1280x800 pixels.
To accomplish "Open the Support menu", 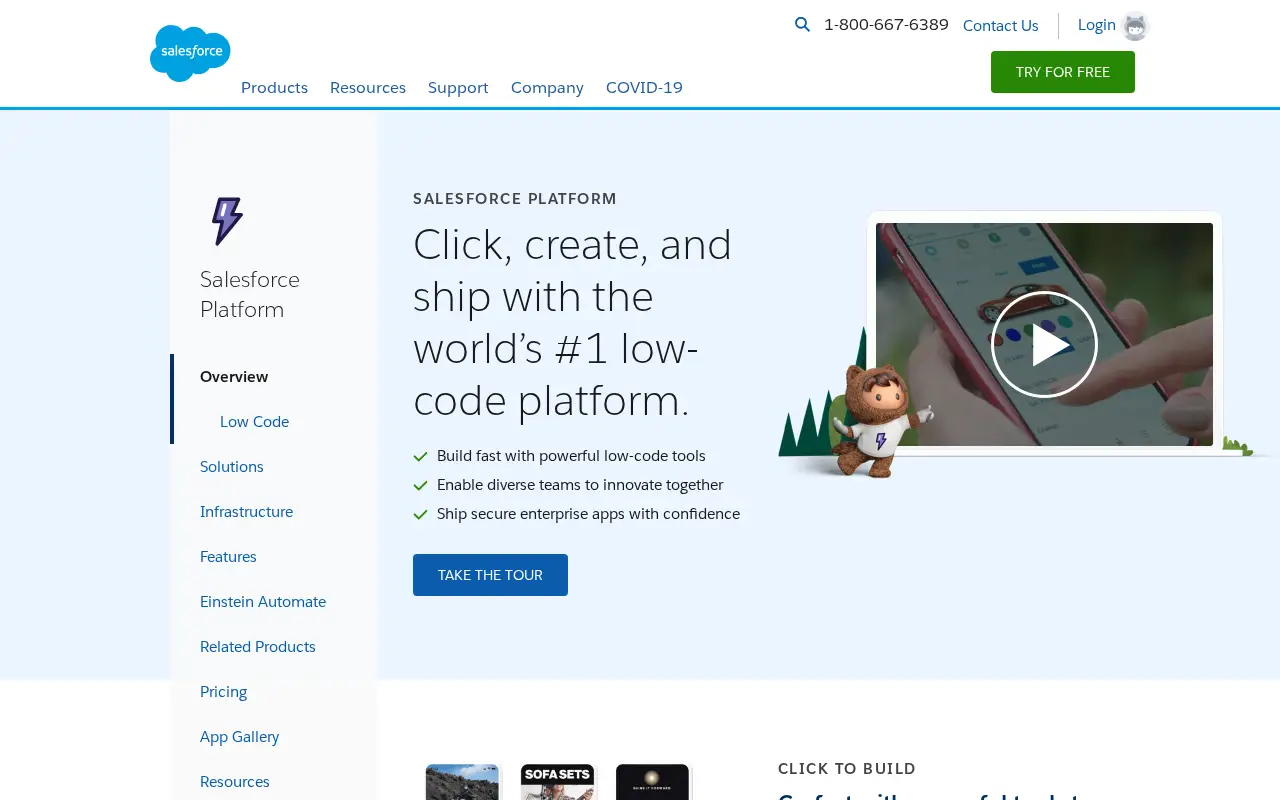I will [x=458, y=87].
